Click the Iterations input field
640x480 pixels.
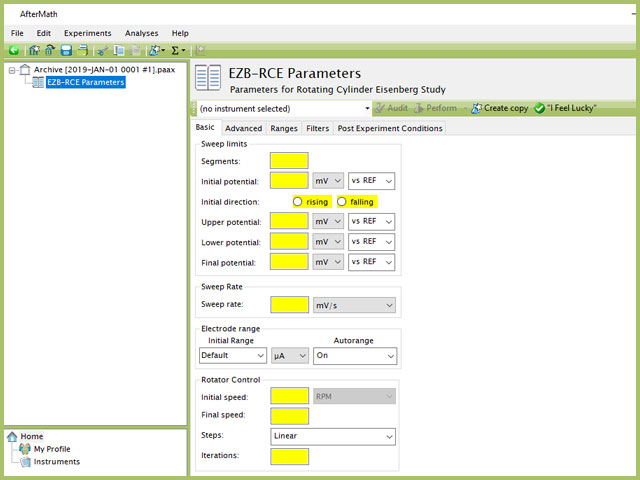pos(289,456)
